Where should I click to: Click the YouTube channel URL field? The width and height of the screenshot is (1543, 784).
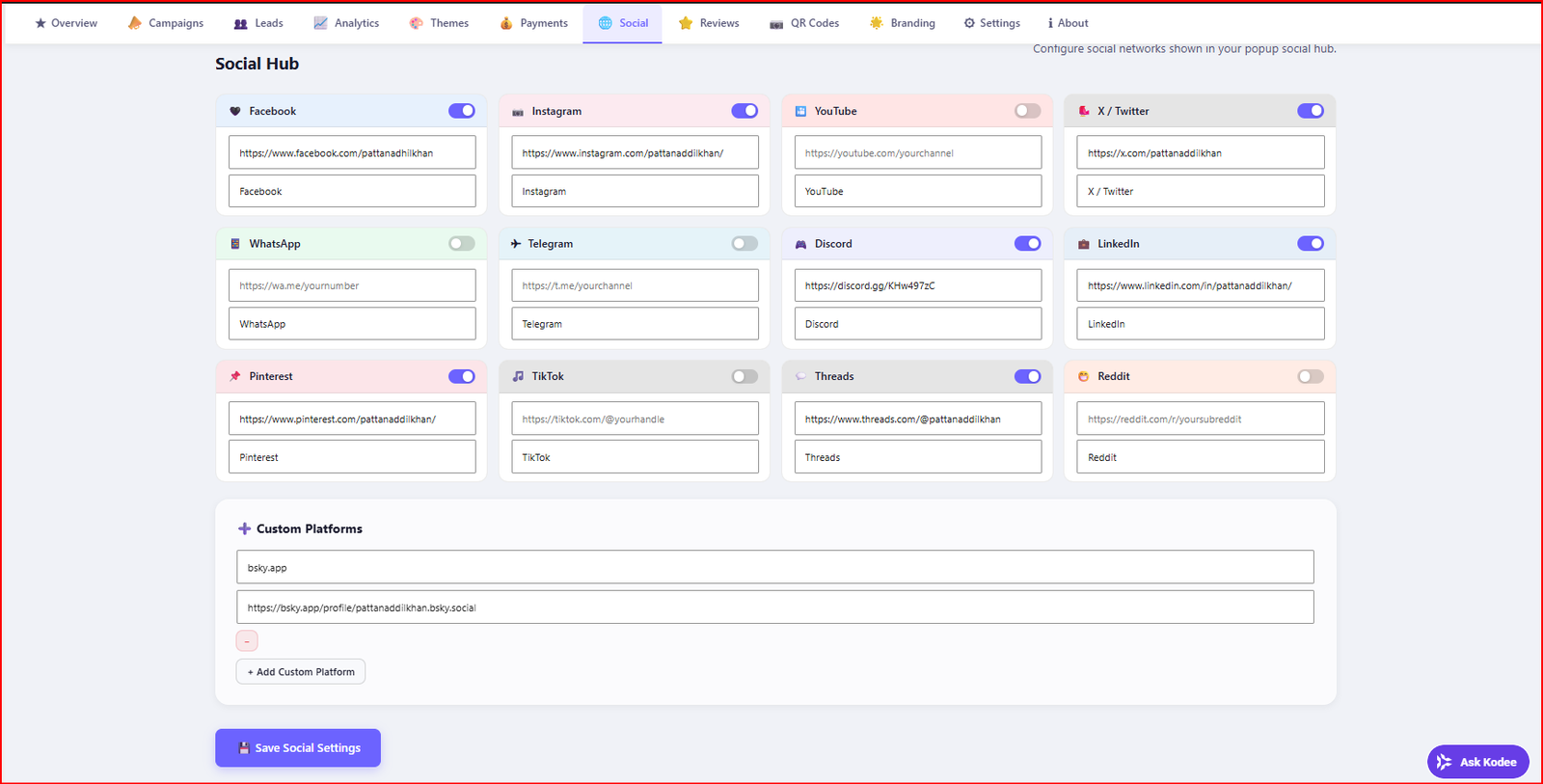point(918,152)
